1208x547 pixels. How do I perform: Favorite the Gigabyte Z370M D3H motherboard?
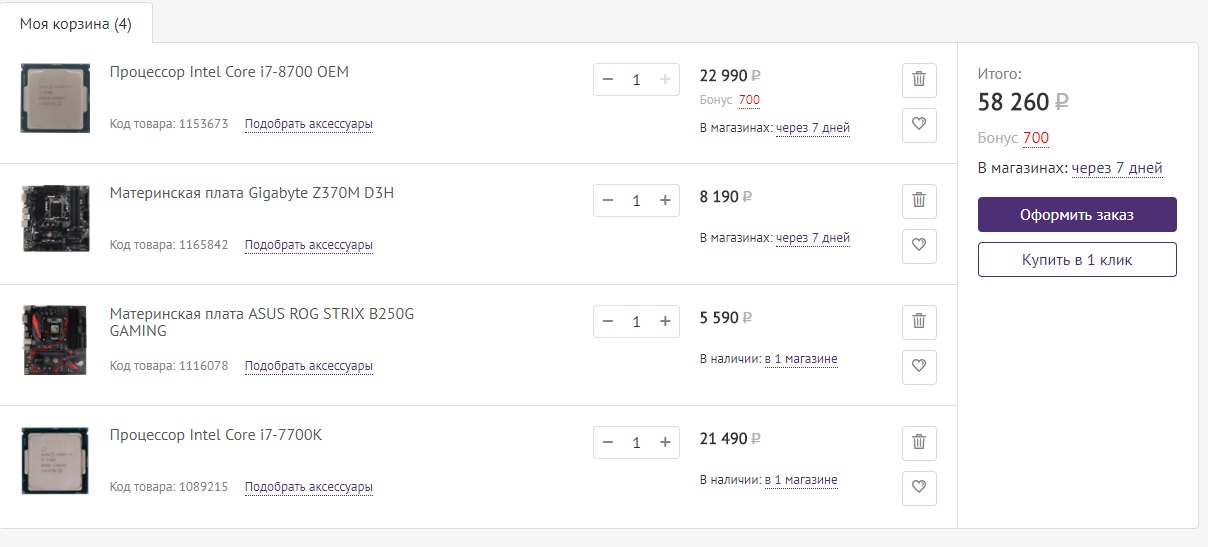(919, 246)
